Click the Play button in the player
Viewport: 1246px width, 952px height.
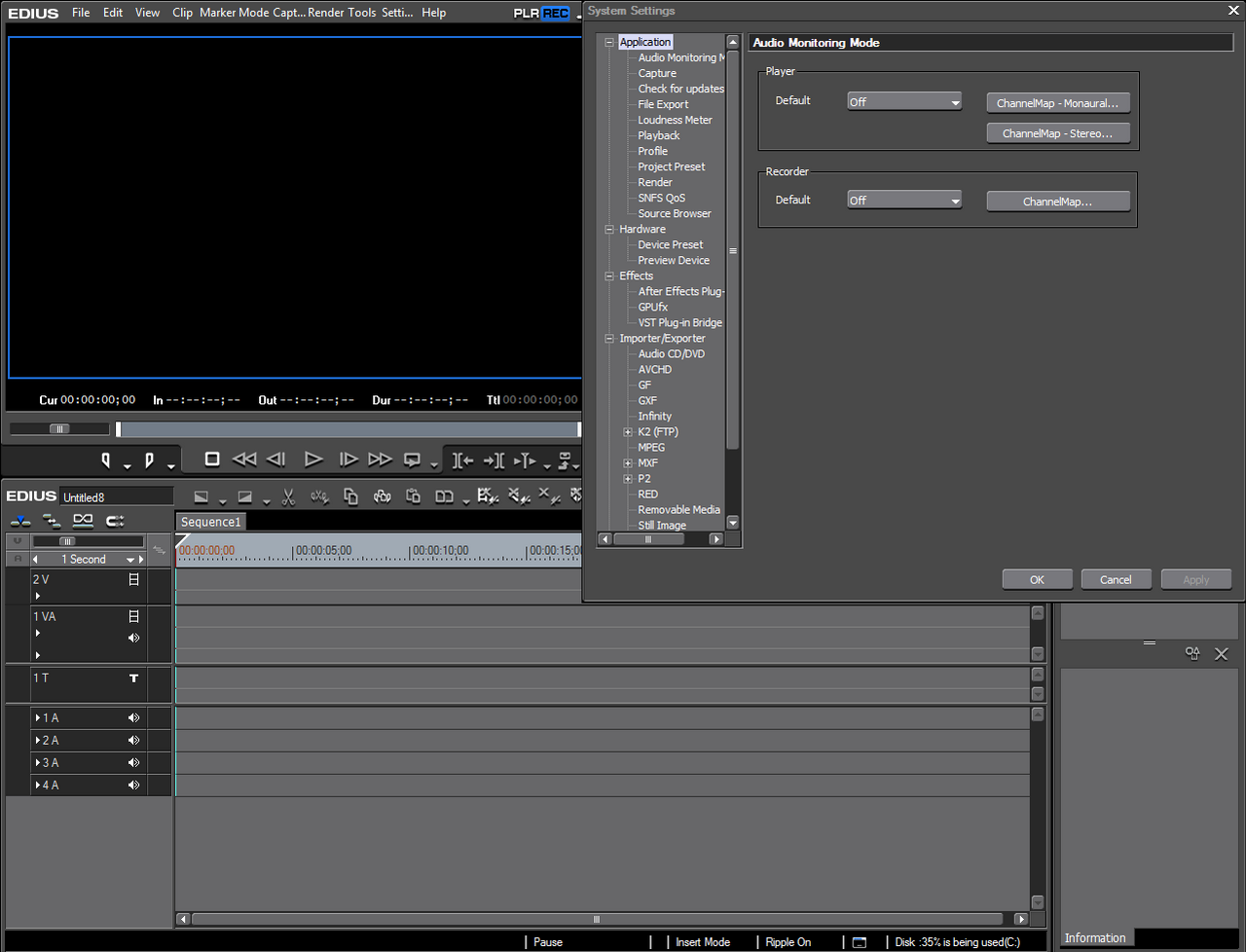pyautogui.click(x=312, y=459)
